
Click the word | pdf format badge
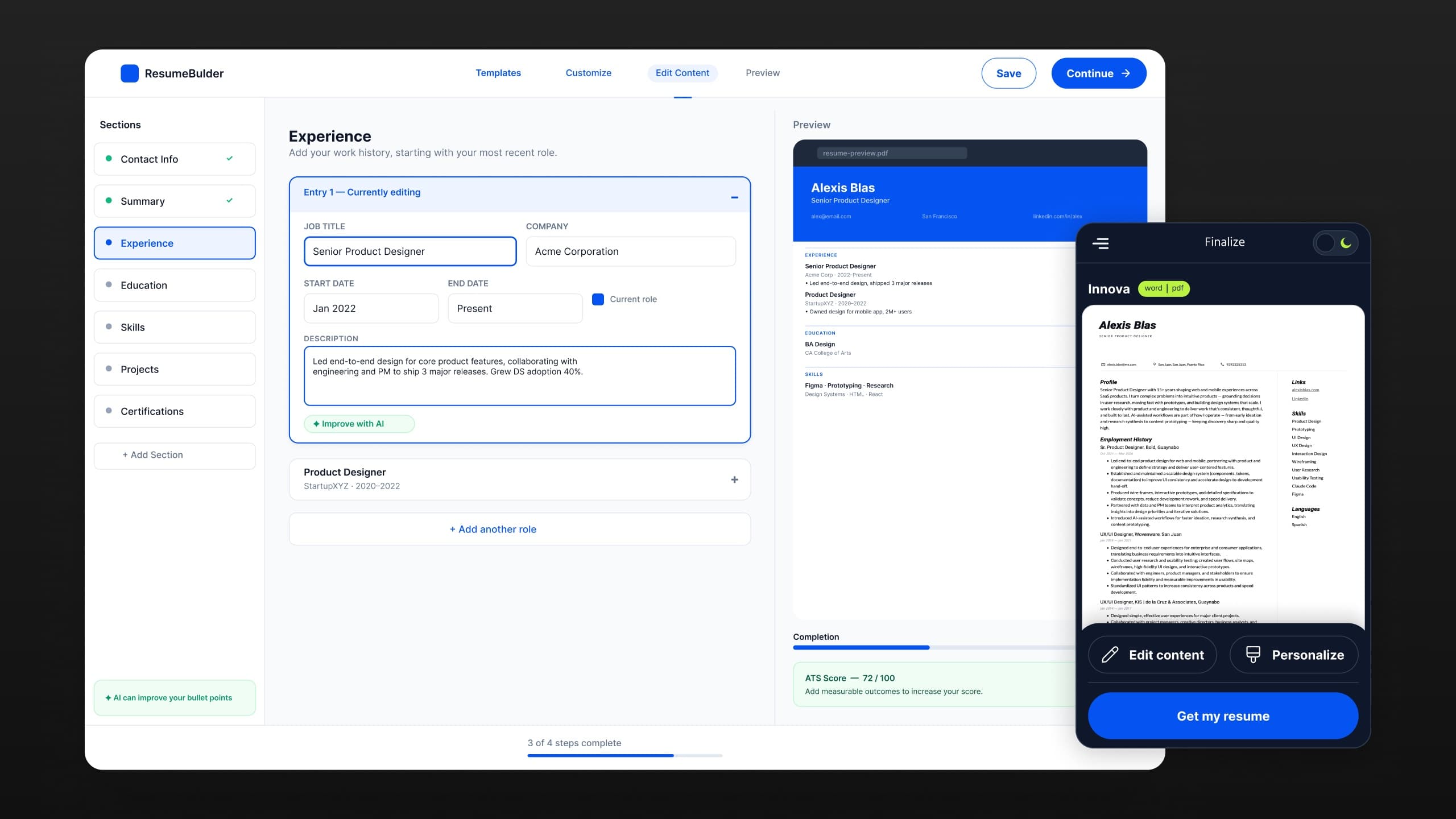click(1164, 288)
